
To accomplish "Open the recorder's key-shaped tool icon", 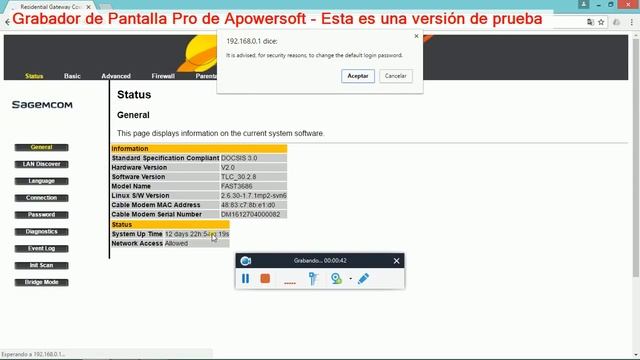I will tap(313, 278).
